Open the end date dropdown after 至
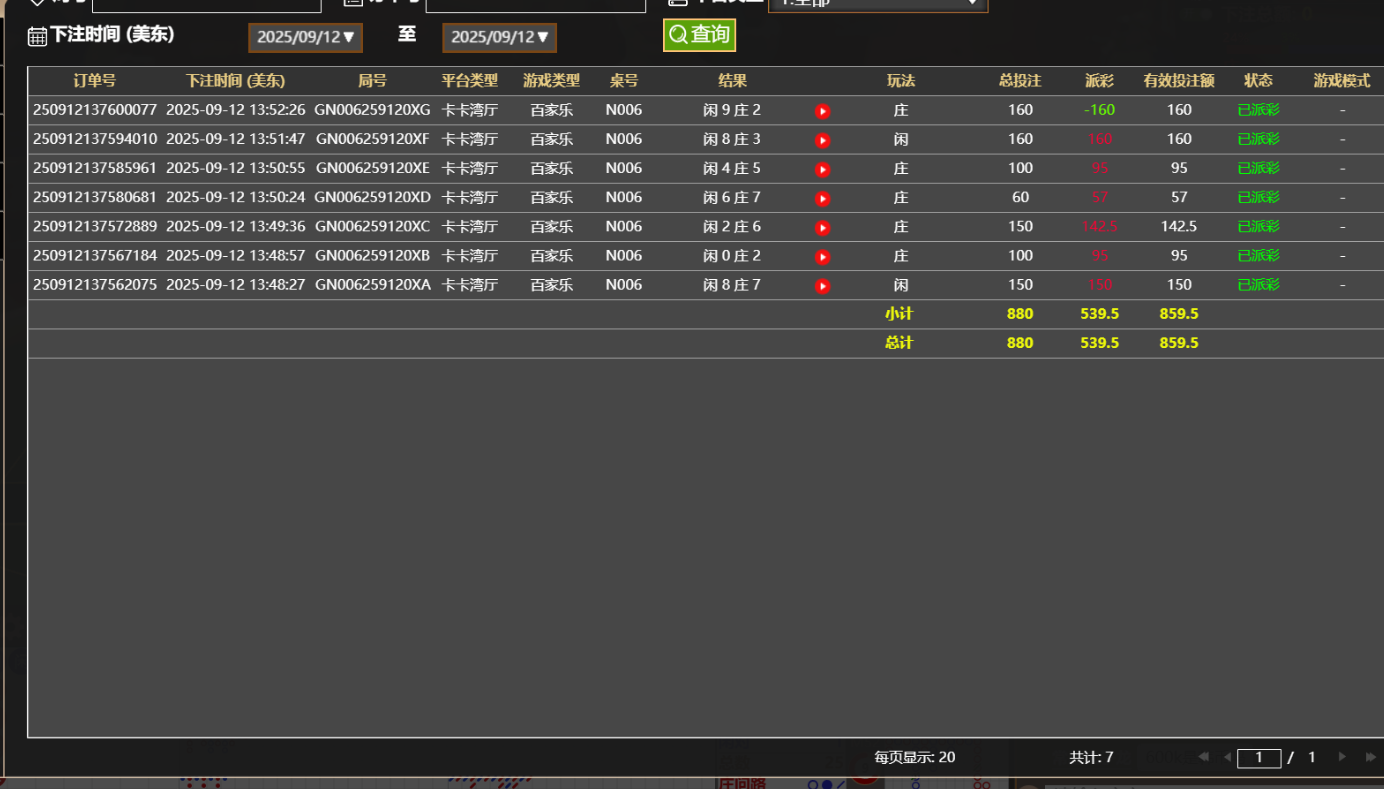The width and height of the screenshot is (1384, 789). point(499,37)
